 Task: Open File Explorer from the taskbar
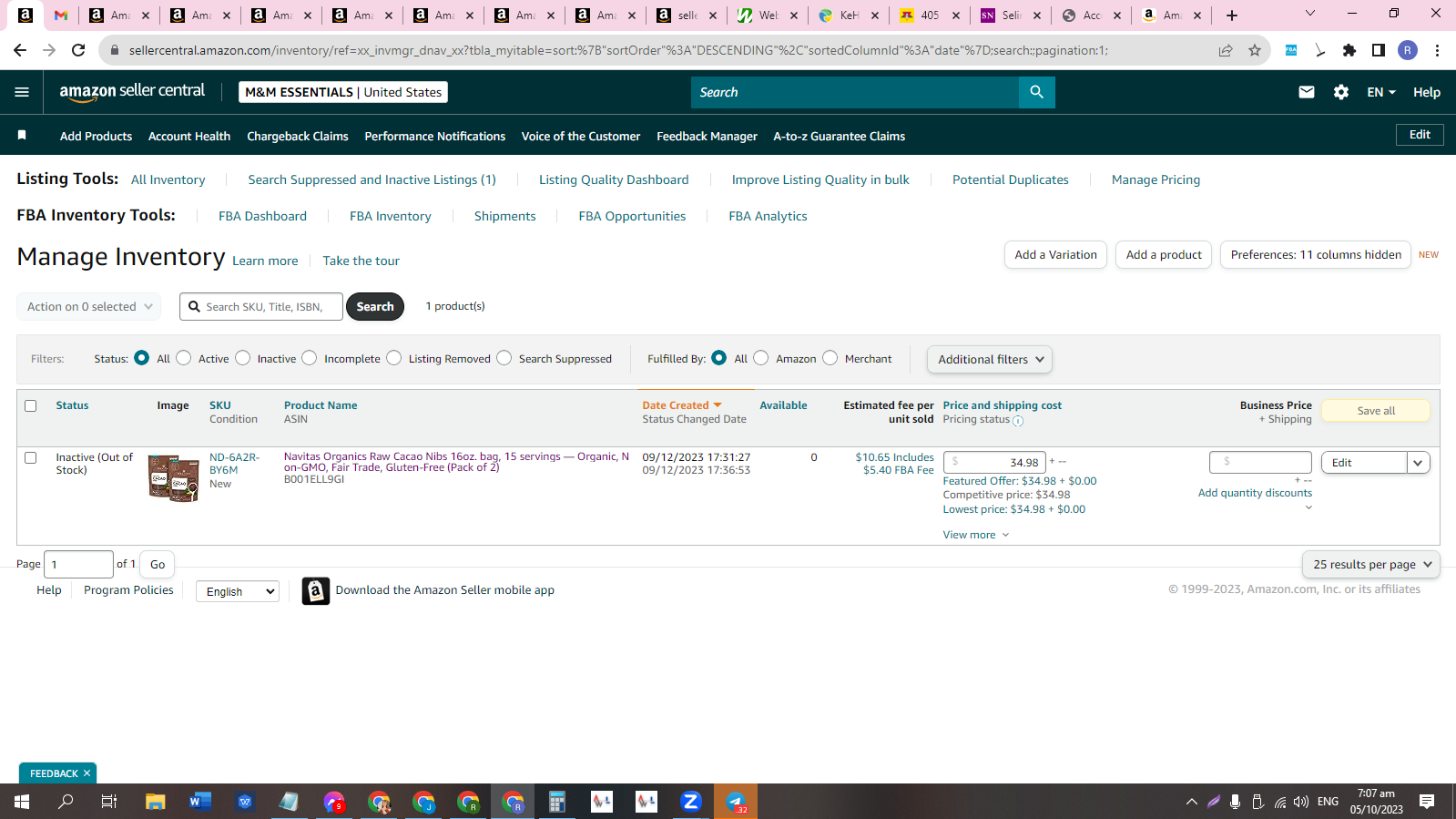pyautogui.click(x=156, y=802)
